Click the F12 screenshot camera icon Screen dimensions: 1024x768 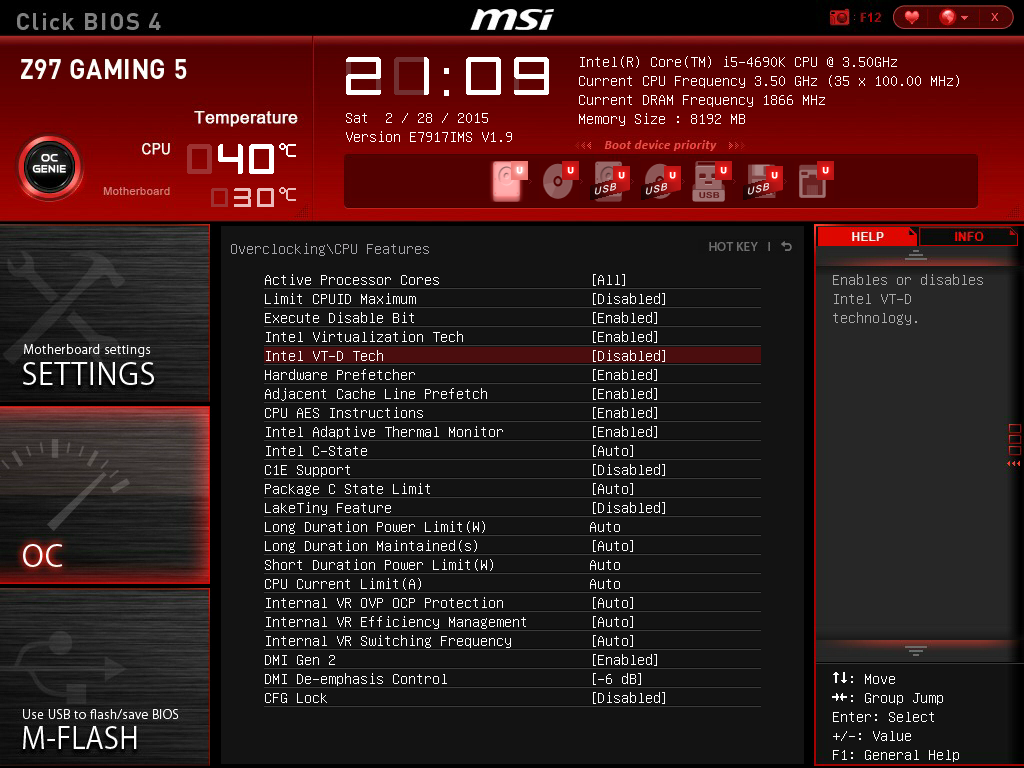pyautogui.click(x=839, y=17)
